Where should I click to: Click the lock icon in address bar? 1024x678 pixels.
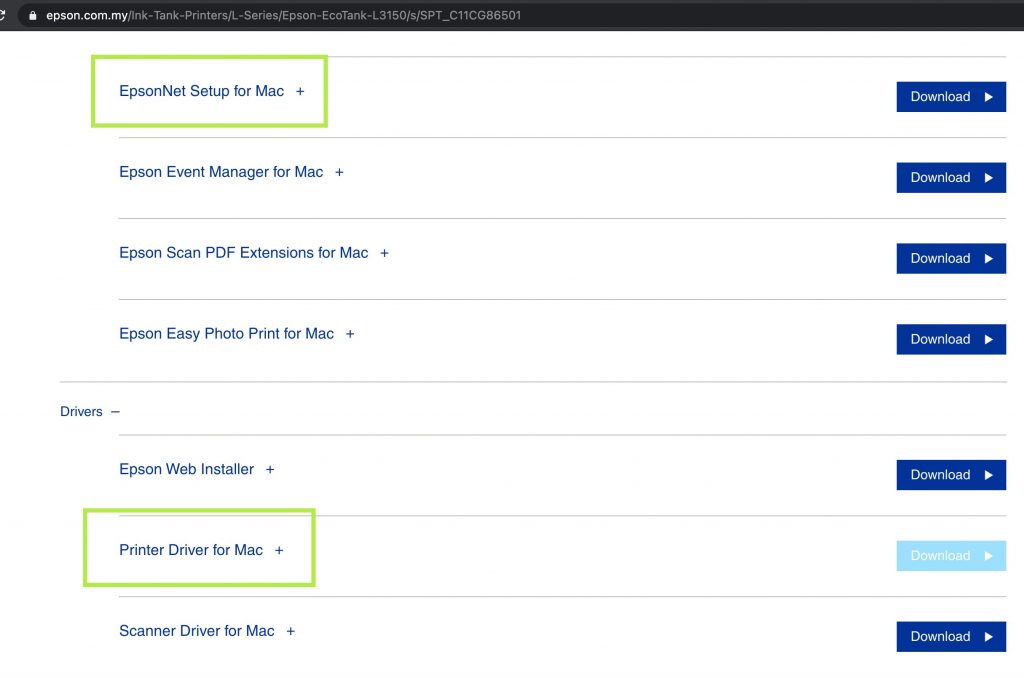point(33,16)
